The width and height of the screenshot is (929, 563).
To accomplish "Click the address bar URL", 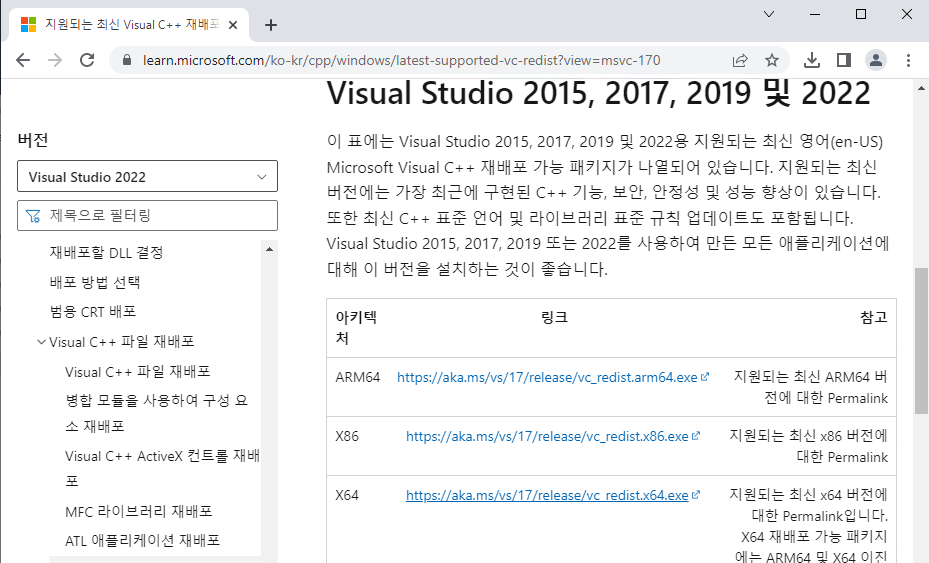I will [401, 60].
